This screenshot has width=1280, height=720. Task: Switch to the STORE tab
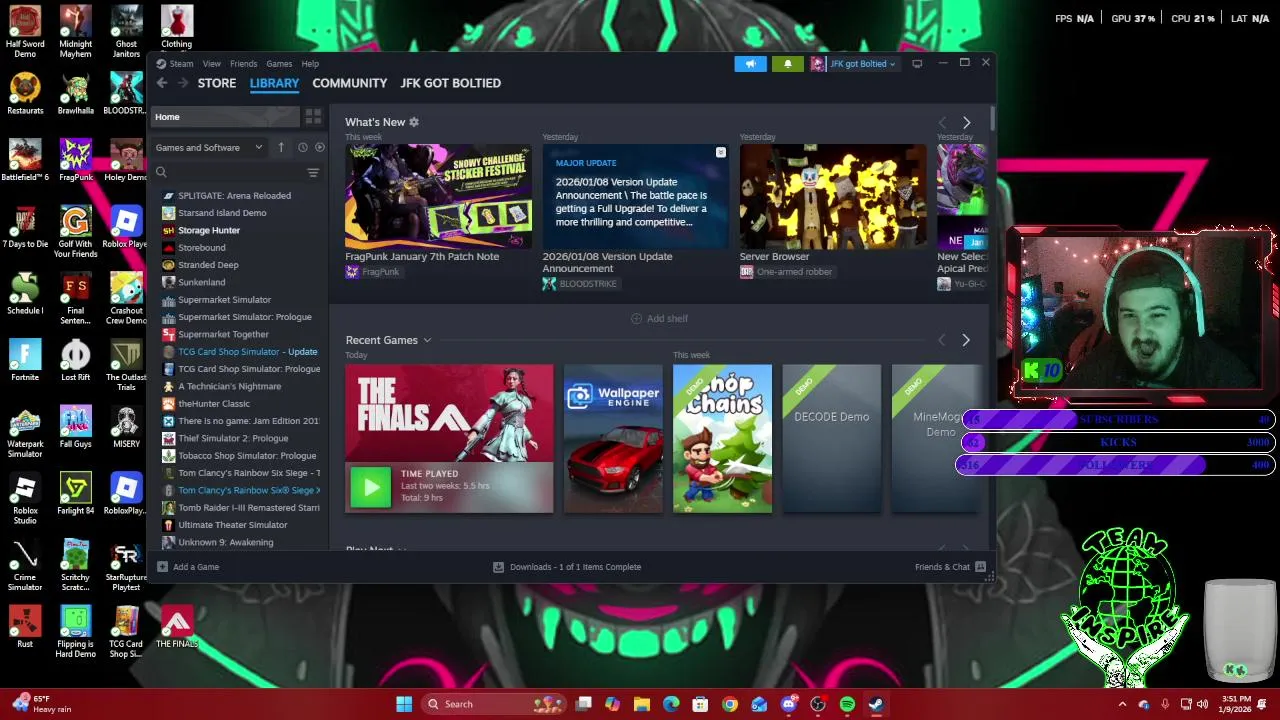point(217,83)
